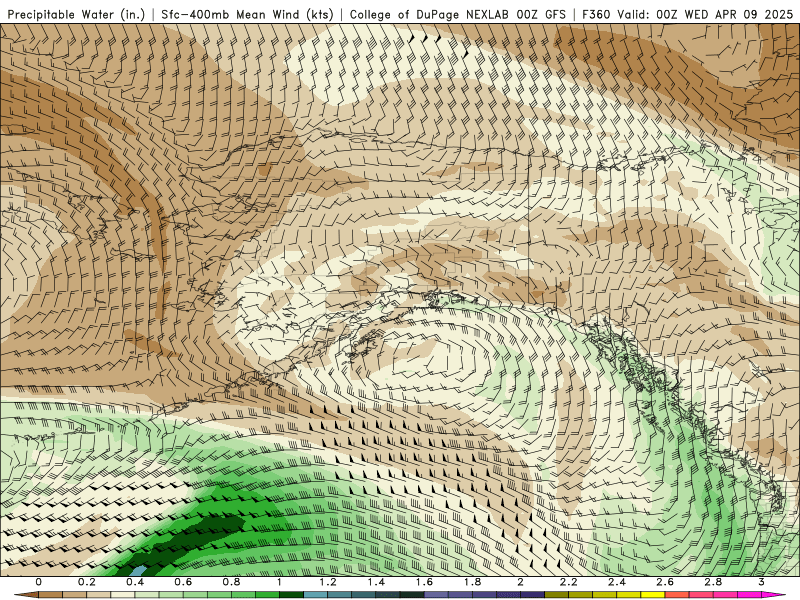
Task: Click the "0.2" color scale label
Action: [x=86, y=582]
